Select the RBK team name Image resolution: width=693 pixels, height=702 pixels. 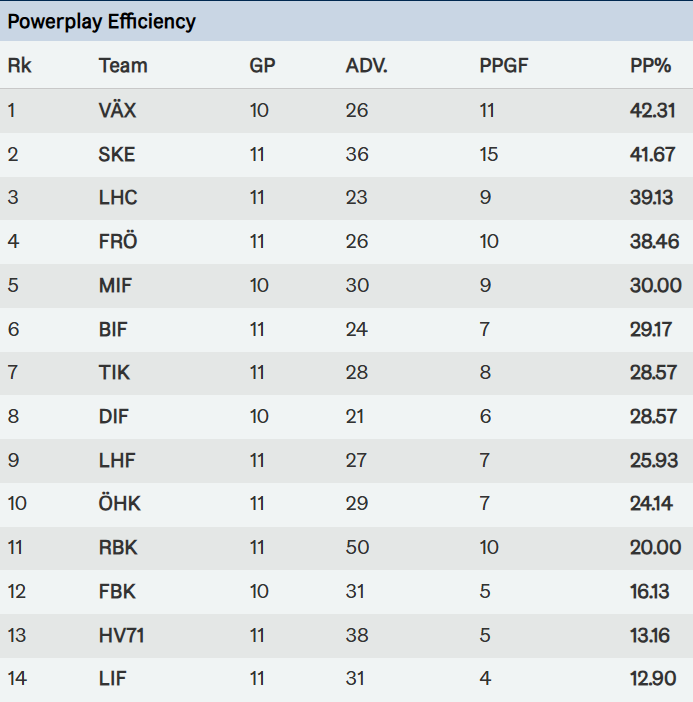coord(118,547)
